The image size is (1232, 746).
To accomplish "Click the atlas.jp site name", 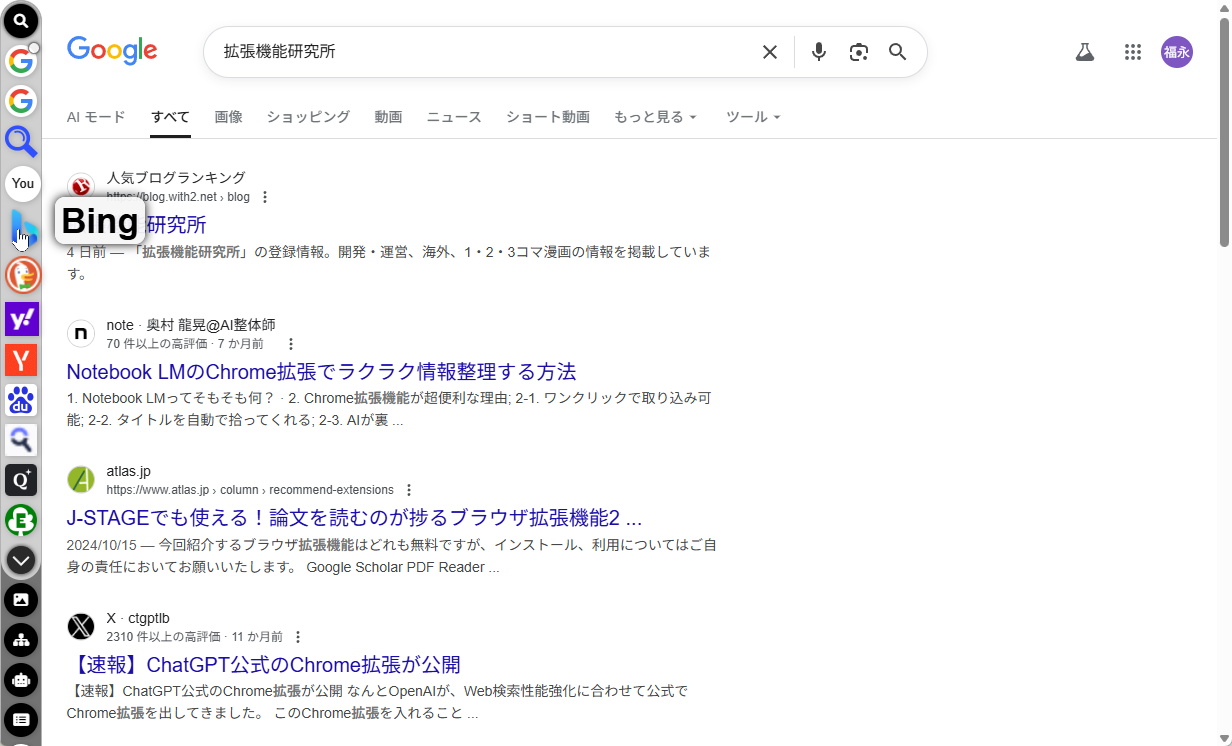I will tap(129, 471).
